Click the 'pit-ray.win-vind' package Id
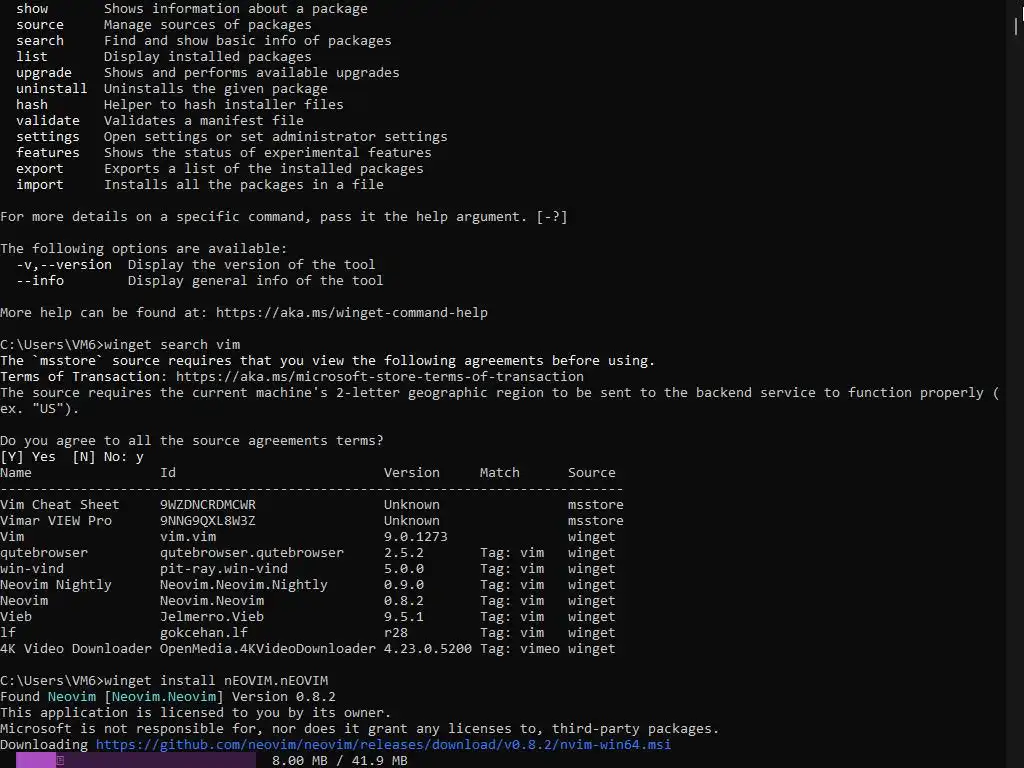Image resolution: width=1024 pixels, height=768 pixels. click(224, 569)
